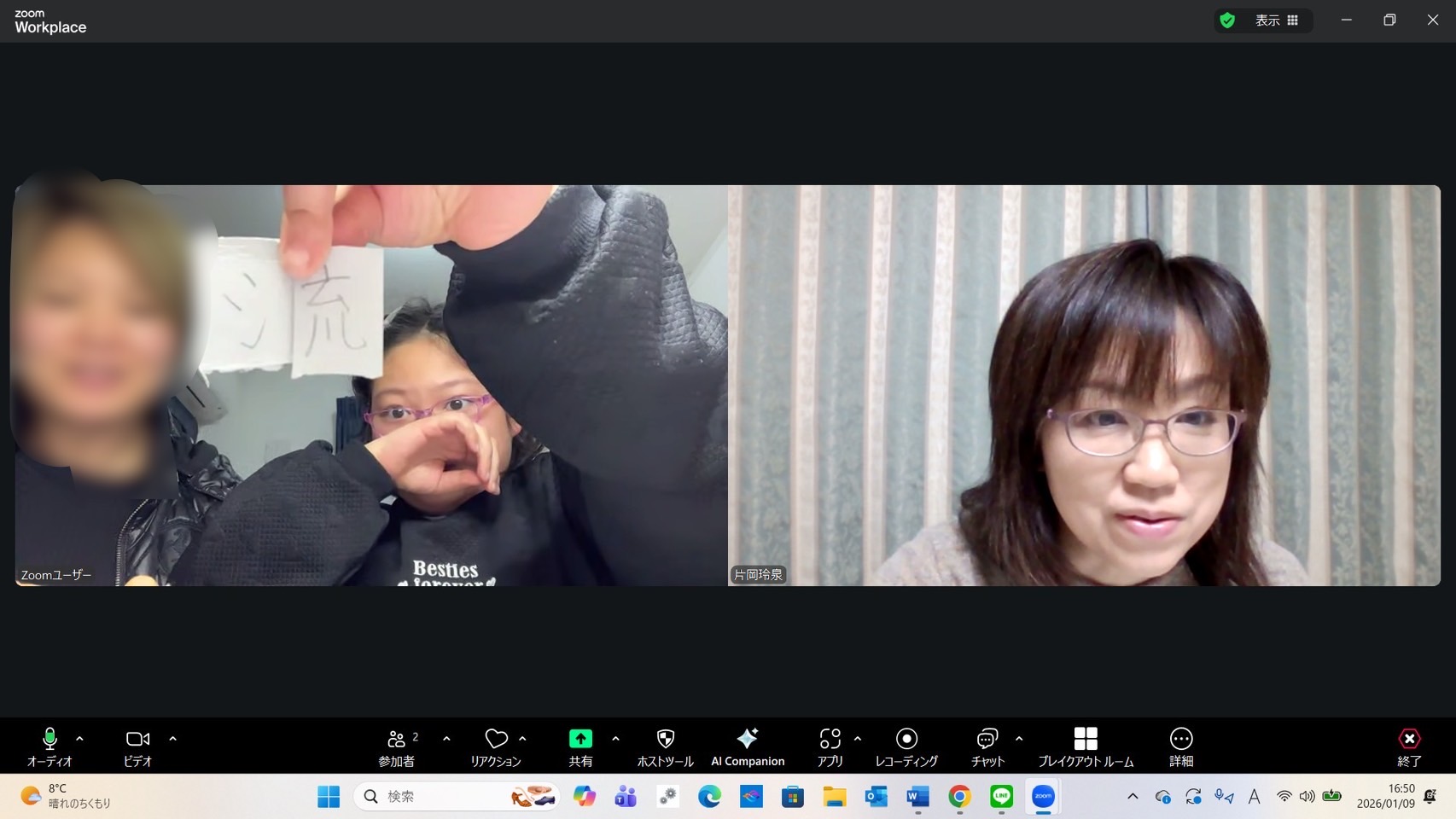Open the View layout menu
Screen dimensions: 1456x819
(1277, 20)
